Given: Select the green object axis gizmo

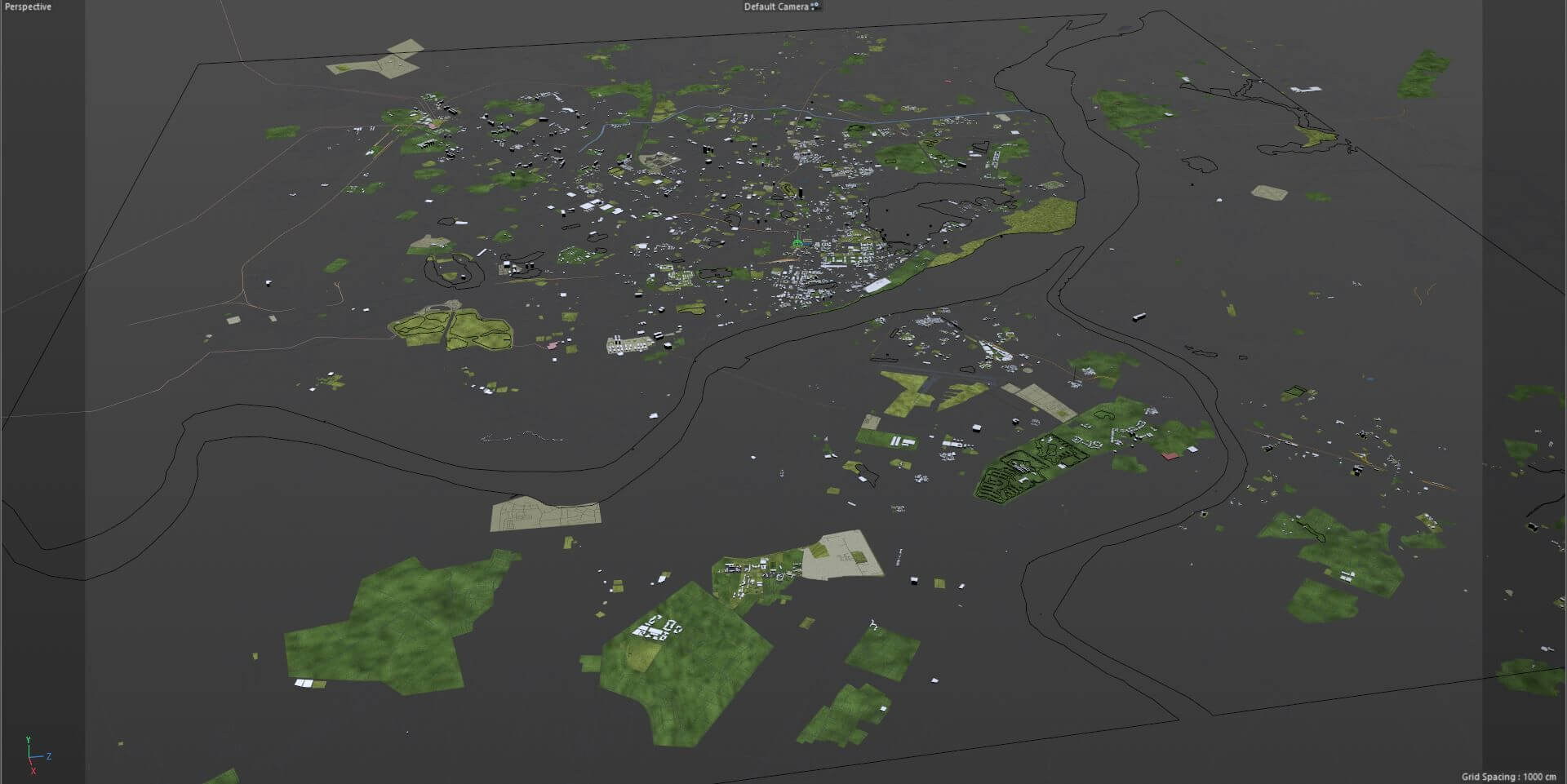Looking at the screenshot, I should tap(798, 243).
